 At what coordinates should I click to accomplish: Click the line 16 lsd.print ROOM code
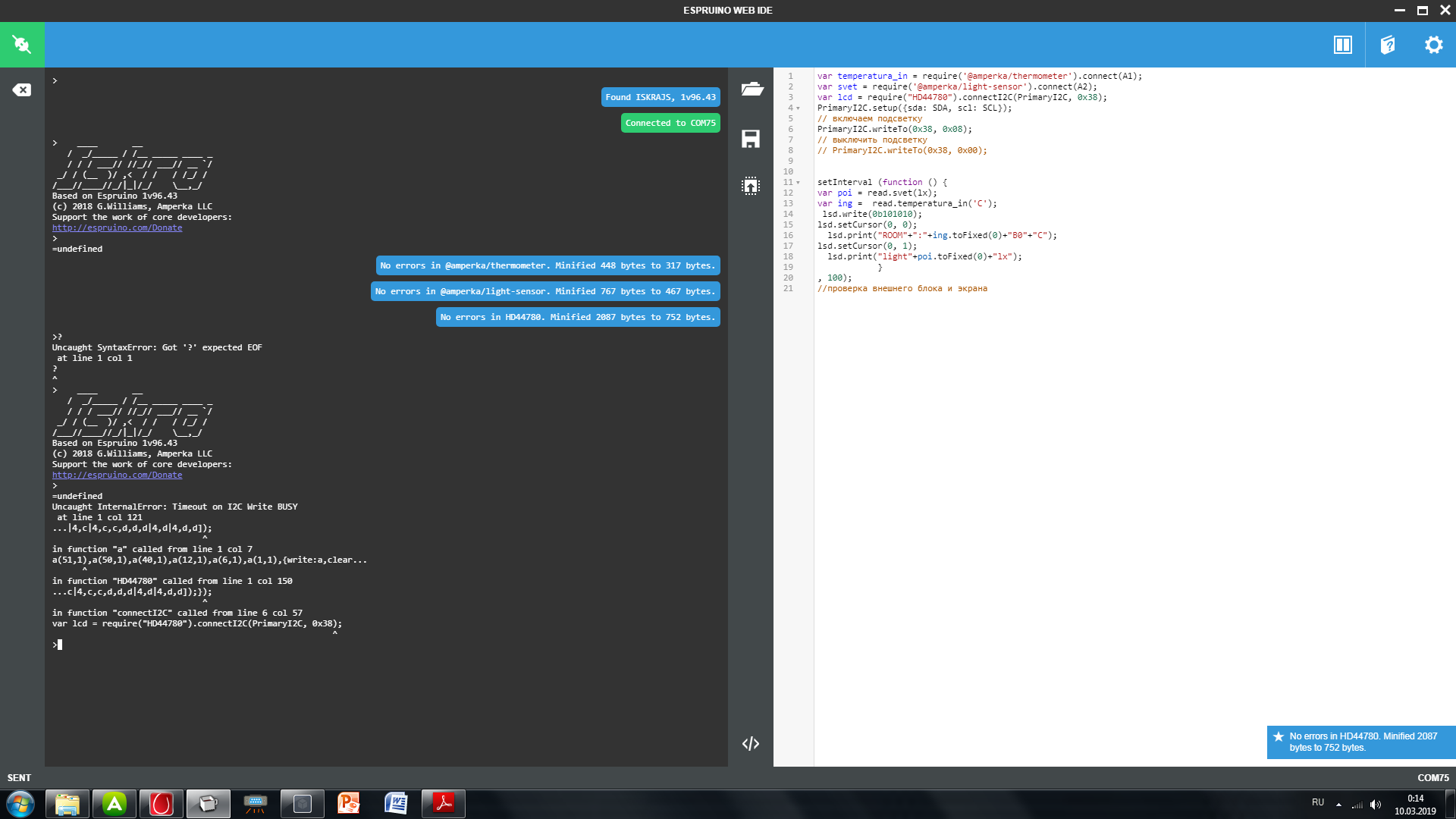point(942,235)
